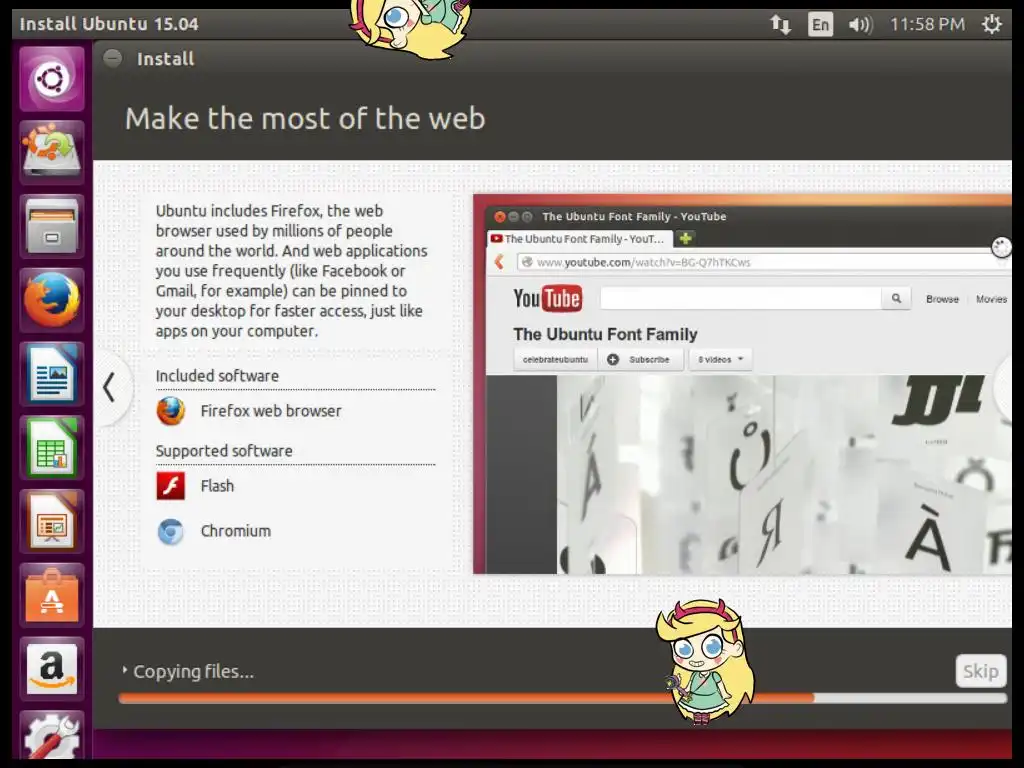Viewport: 1024px width, 768px height.
Task: Open LibreOffice Writer from launcher
Action: click(x=52, y=374)
